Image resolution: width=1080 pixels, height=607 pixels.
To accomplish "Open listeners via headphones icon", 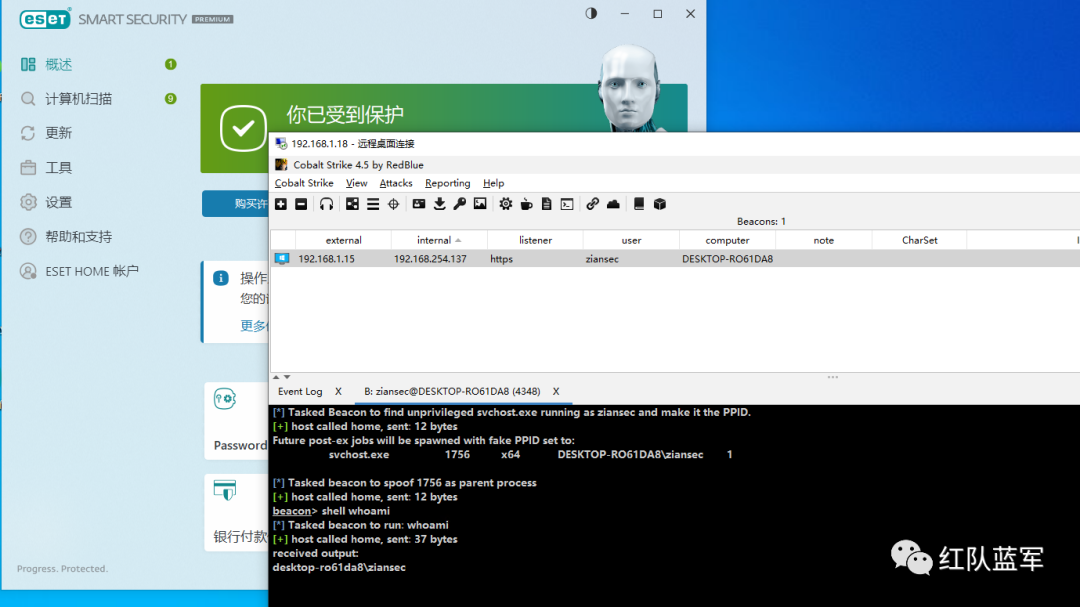I will (x=326, y=204).
